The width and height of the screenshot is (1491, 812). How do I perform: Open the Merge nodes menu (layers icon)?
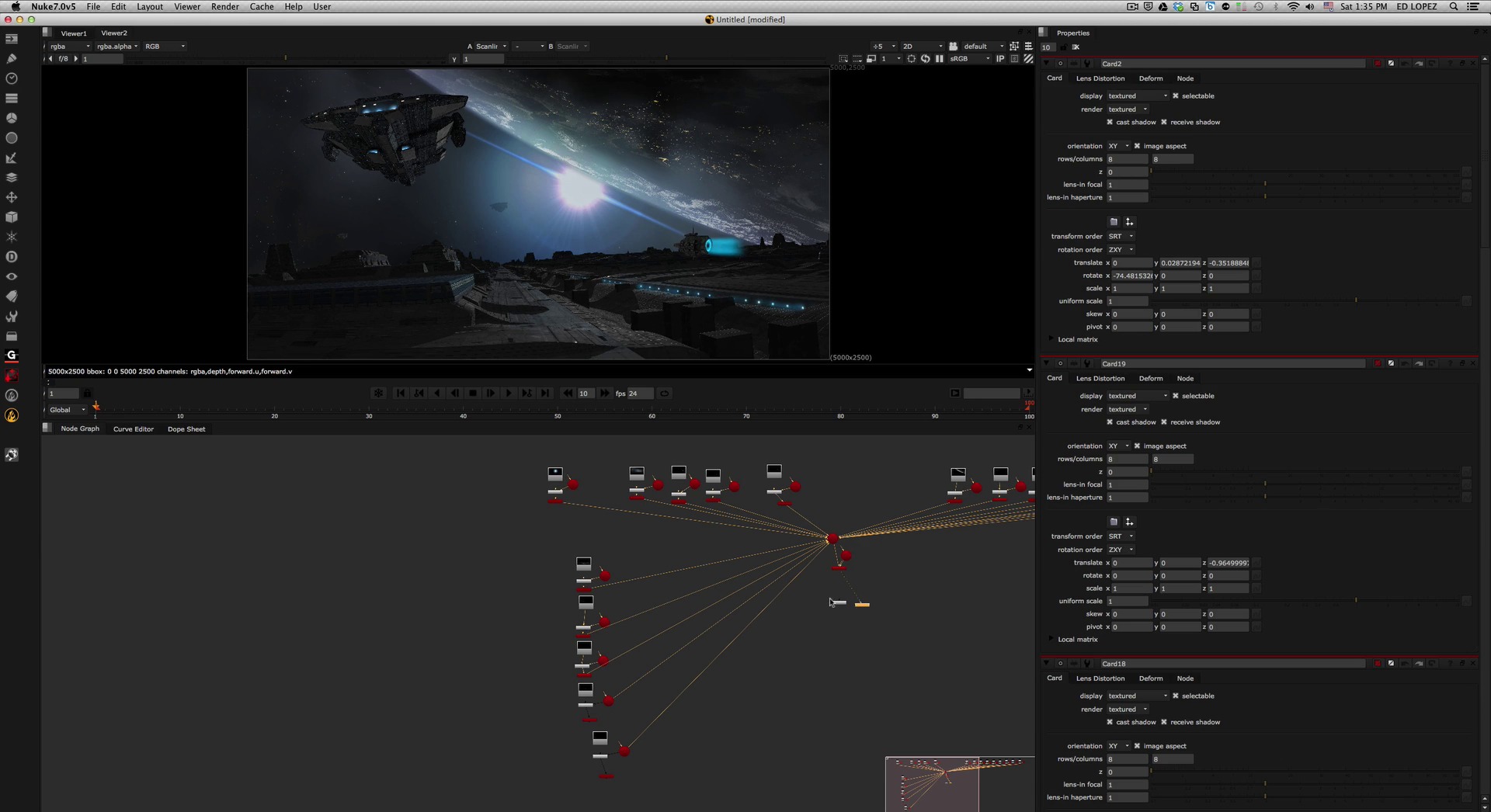12,177
